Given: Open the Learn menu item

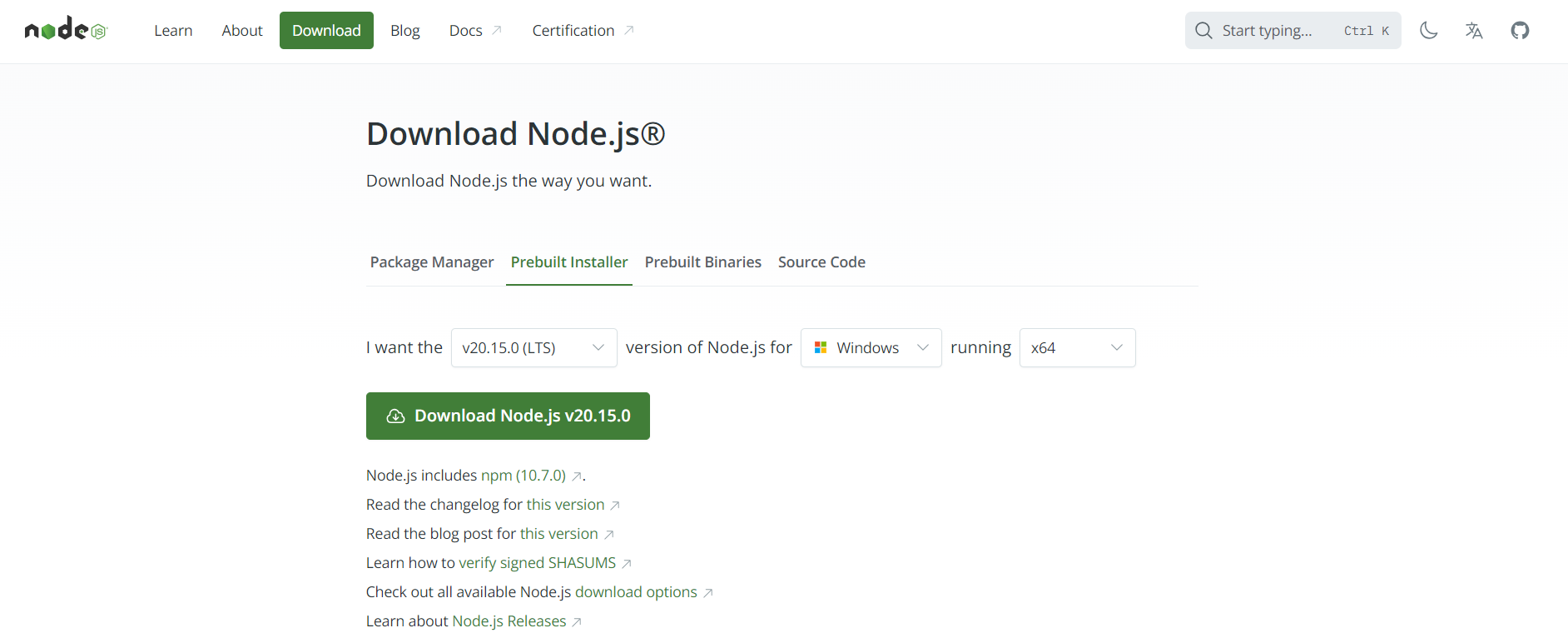Looking at the screenshot, I should coord(173,30).
